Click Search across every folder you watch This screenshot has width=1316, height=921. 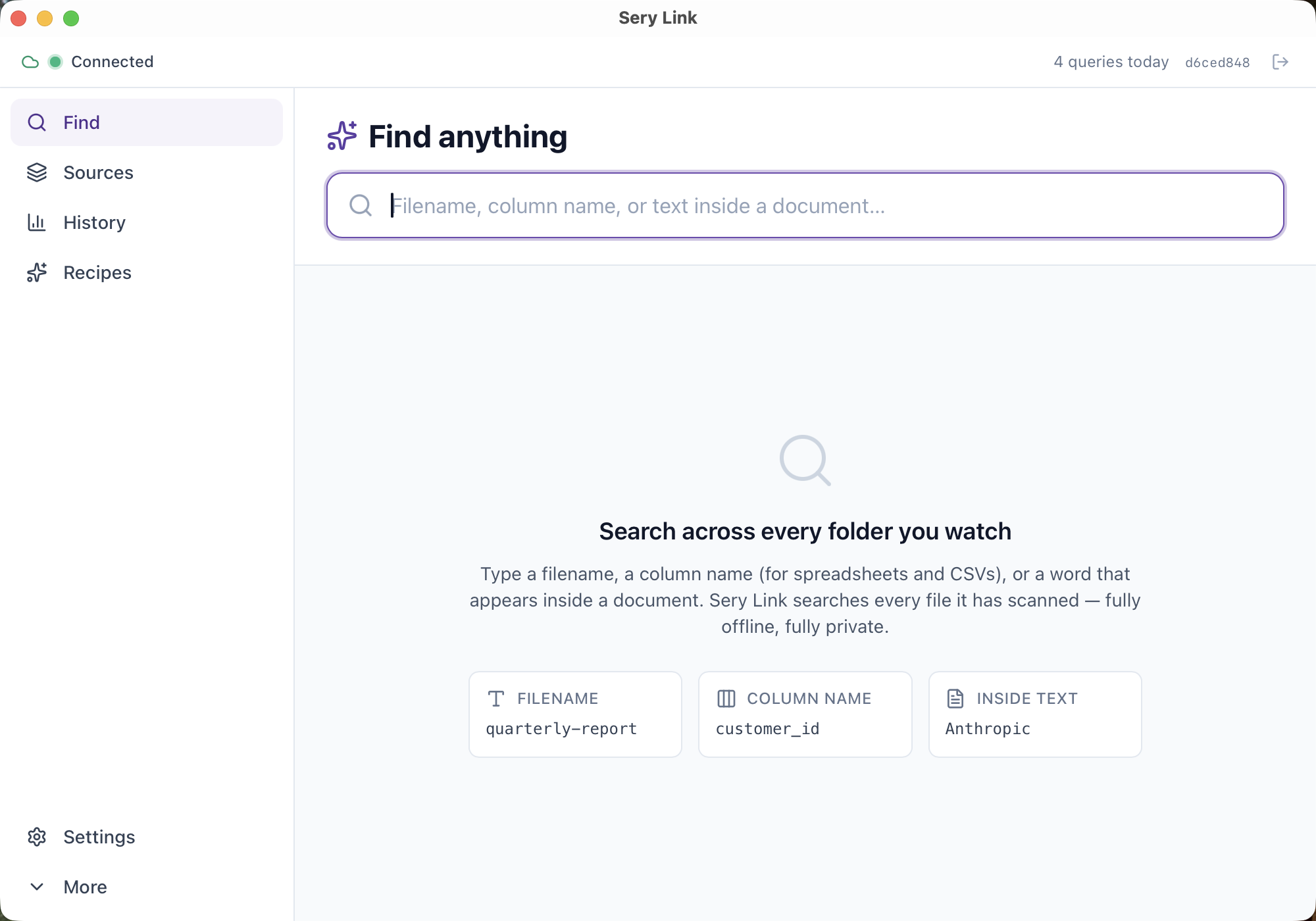click(805, 531)
